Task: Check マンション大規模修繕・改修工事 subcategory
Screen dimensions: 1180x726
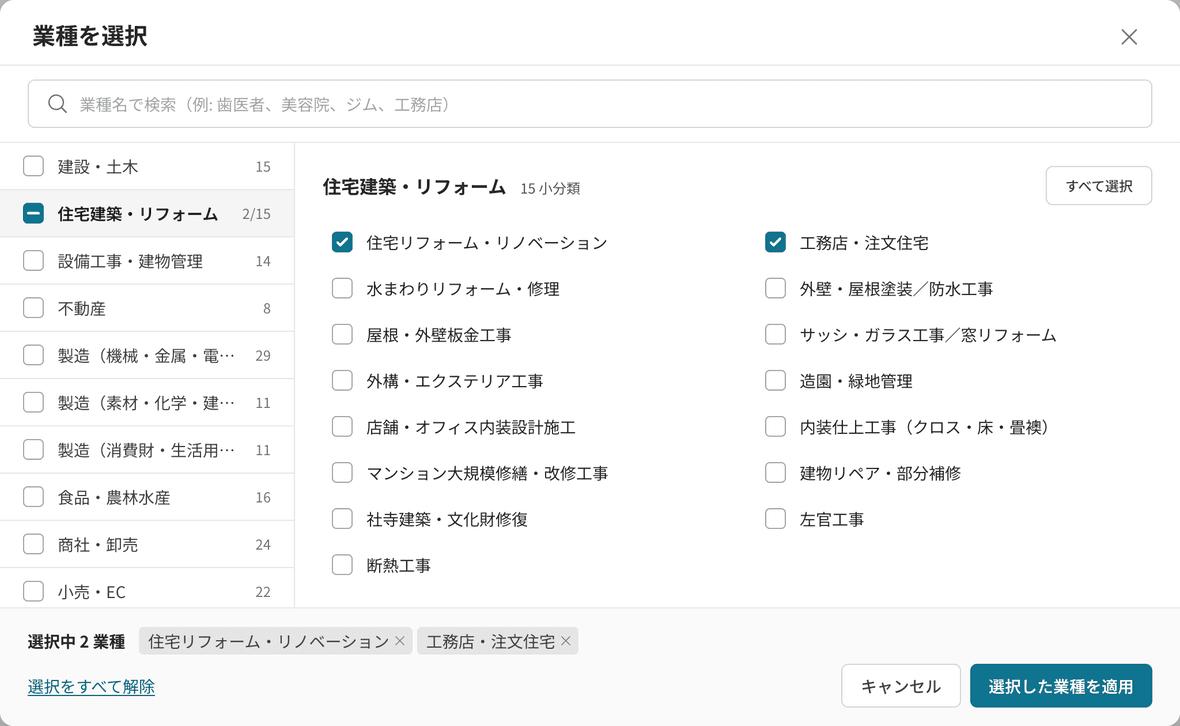Action: pos(342,473)
